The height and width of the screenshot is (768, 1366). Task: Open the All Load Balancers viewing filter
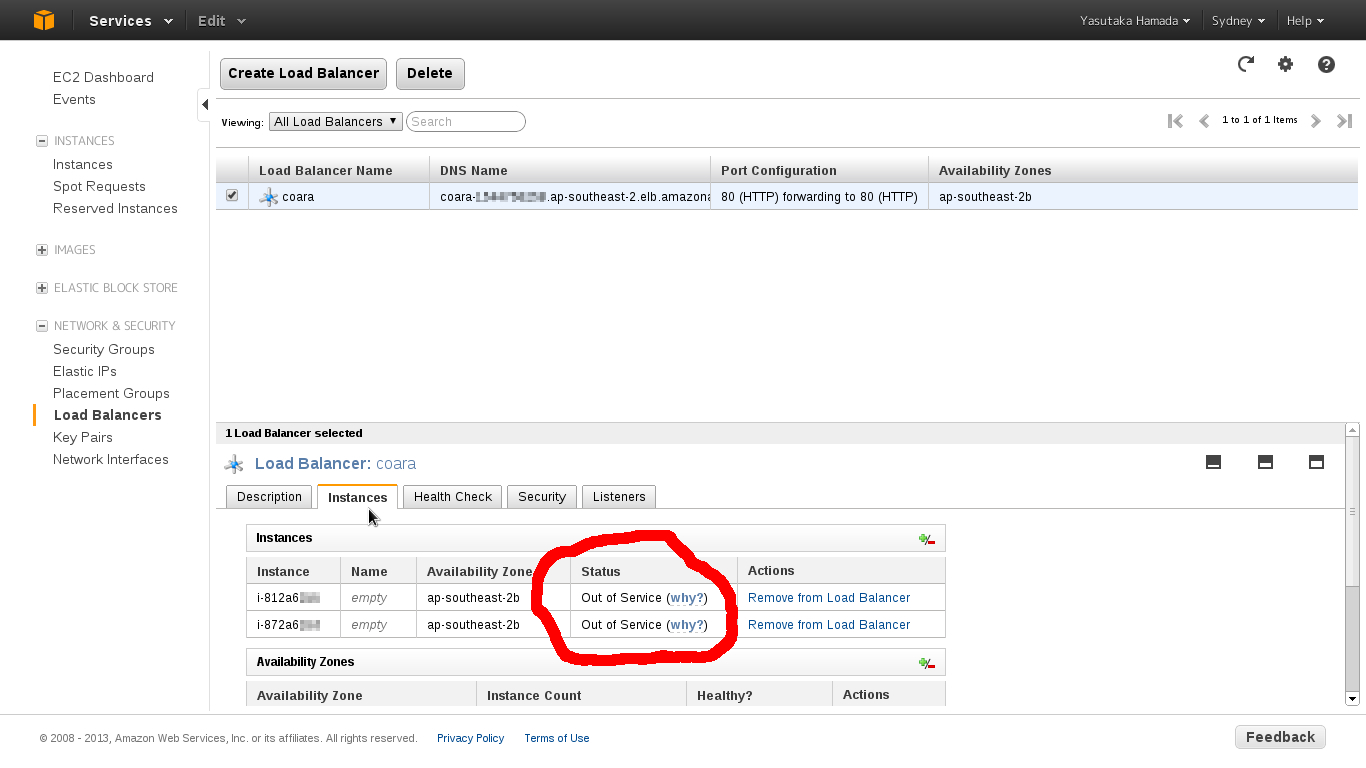(x=335, y=121)
